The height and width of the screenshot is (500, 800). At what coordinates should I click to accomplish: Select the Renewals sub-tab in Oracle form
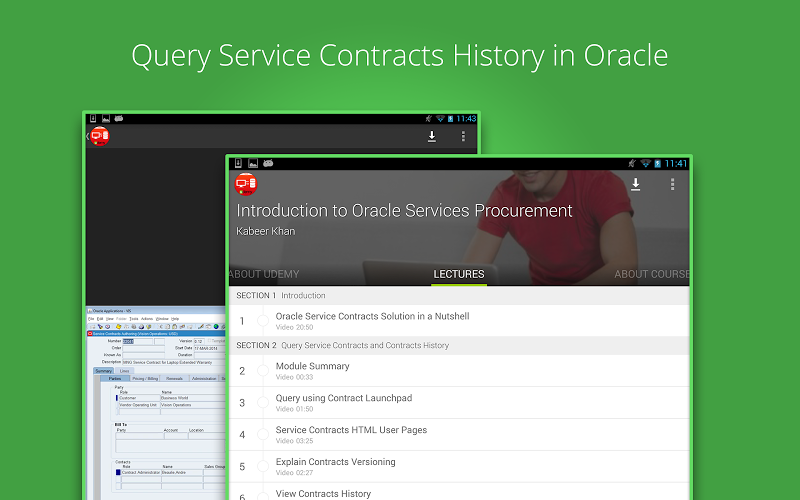174,379
